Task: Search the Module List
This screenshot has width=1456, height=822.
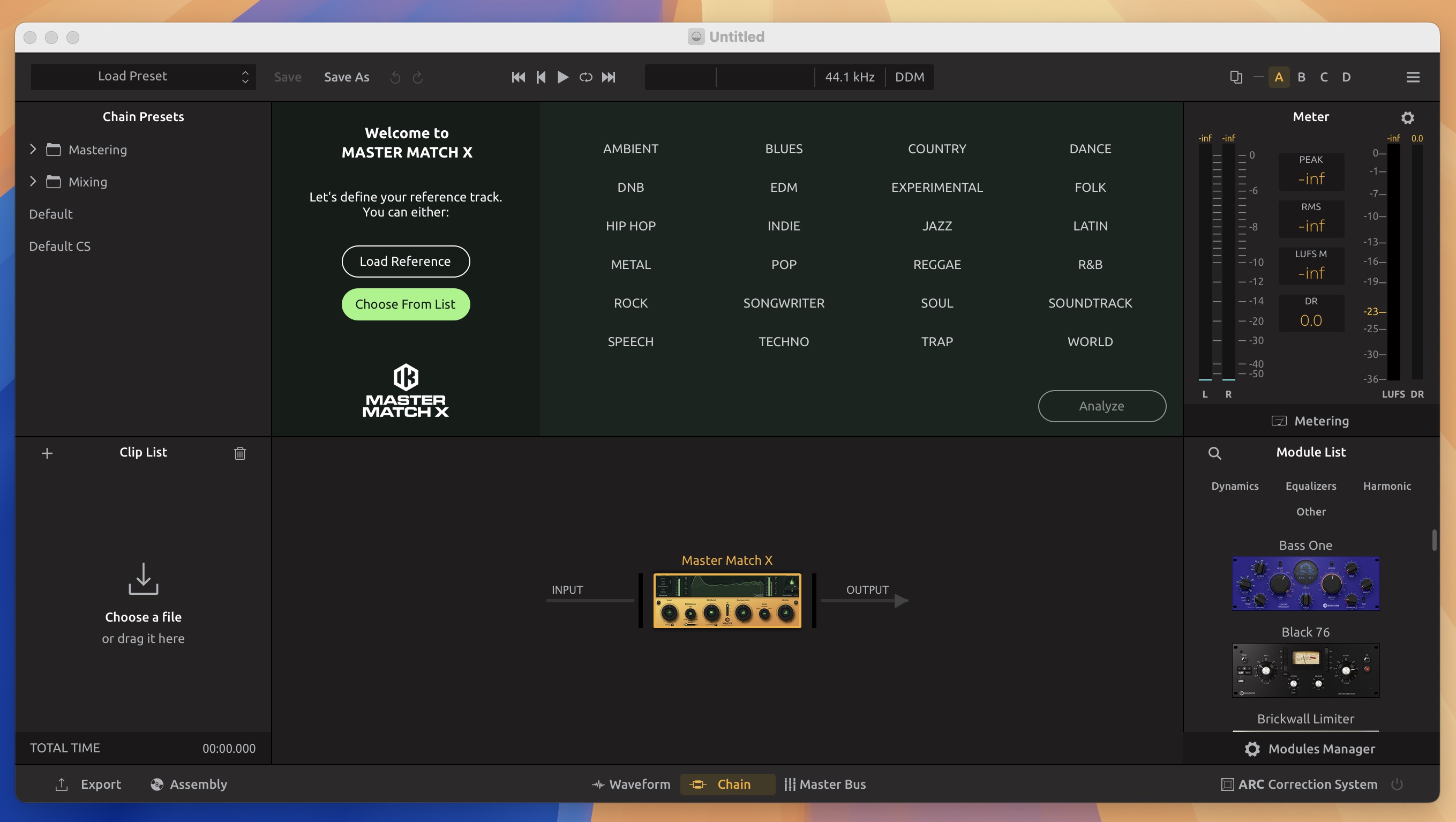Action: pyautogui.click(x=1214, y=453)
